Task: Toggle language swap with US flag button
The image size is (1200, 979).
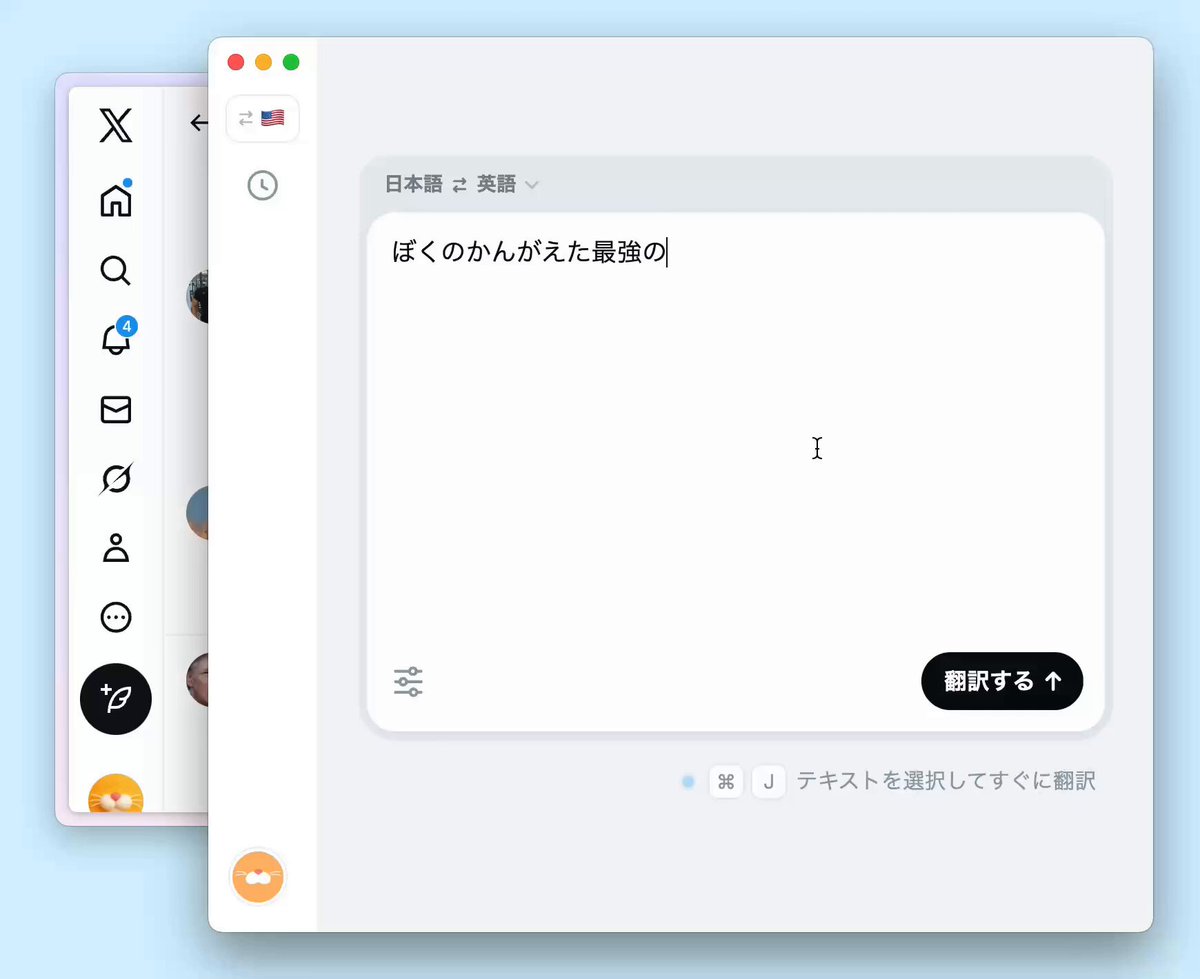Action: coord(262,118)
